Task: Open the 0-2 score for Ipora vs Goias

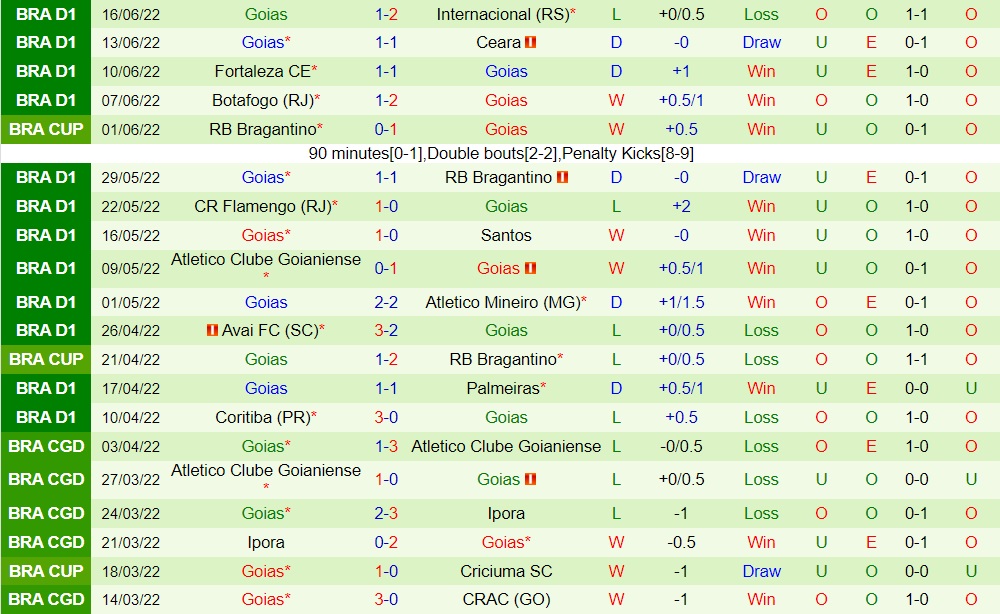Action: pyautogui.click(x=386, y=542)
